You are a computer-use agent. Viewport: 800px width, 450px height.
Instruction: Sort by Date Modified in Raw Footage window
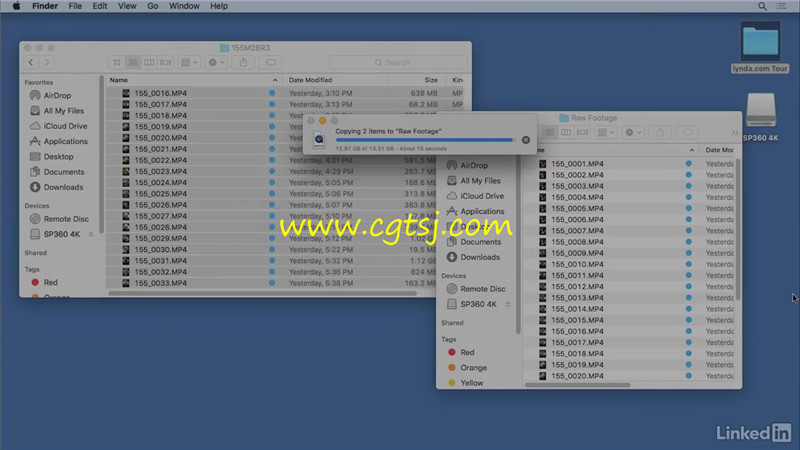click(x=719, y=150)
